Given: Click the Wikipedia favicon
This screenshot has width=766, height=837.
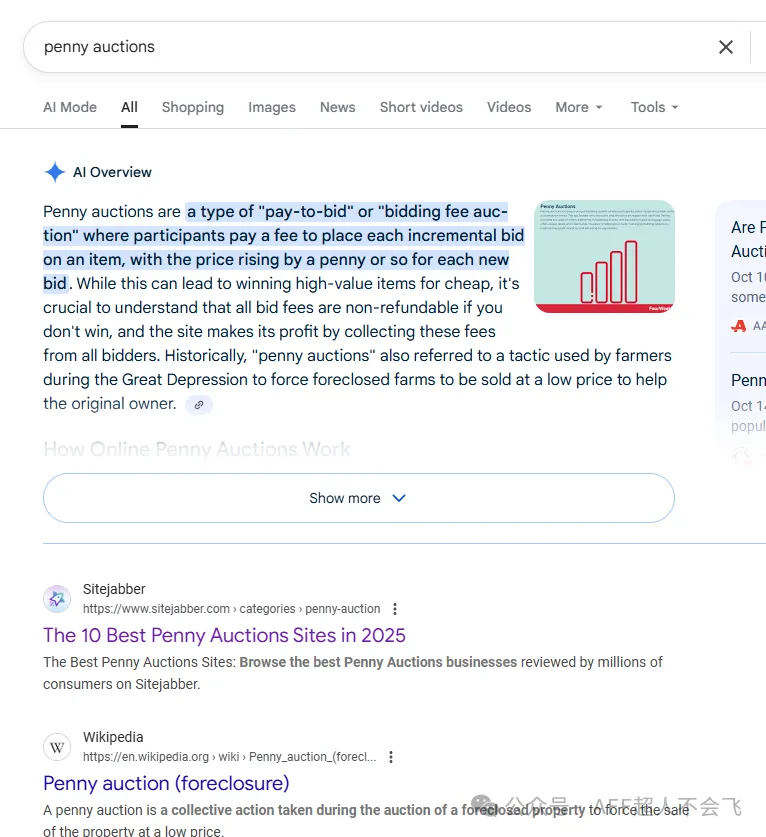Looking at the screenshot, I should [57, 747].
